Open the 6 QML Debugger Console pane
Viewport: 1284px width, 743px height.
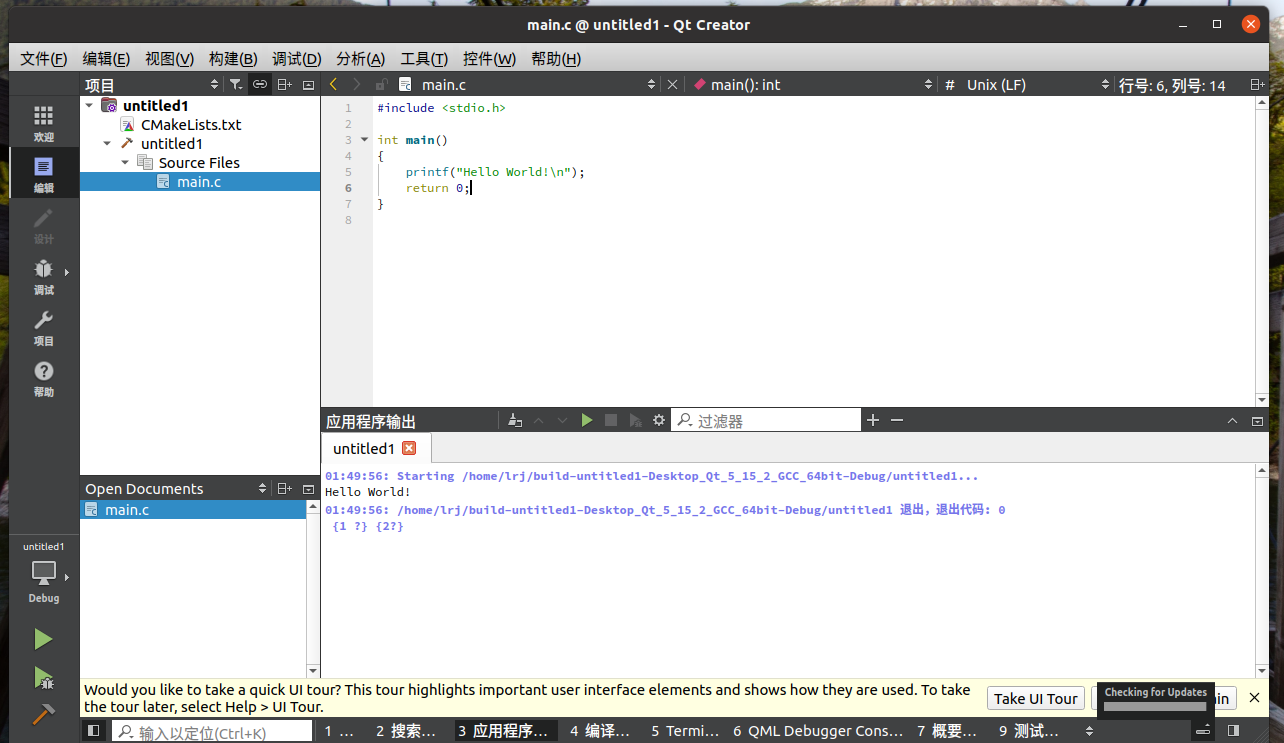tap(818, 731)
